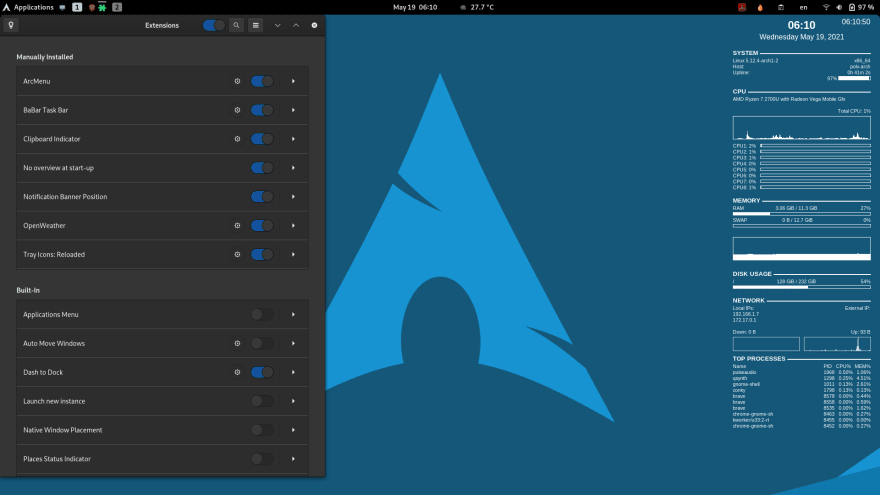Click the search icon in Extensions header

tap(236, 25)
